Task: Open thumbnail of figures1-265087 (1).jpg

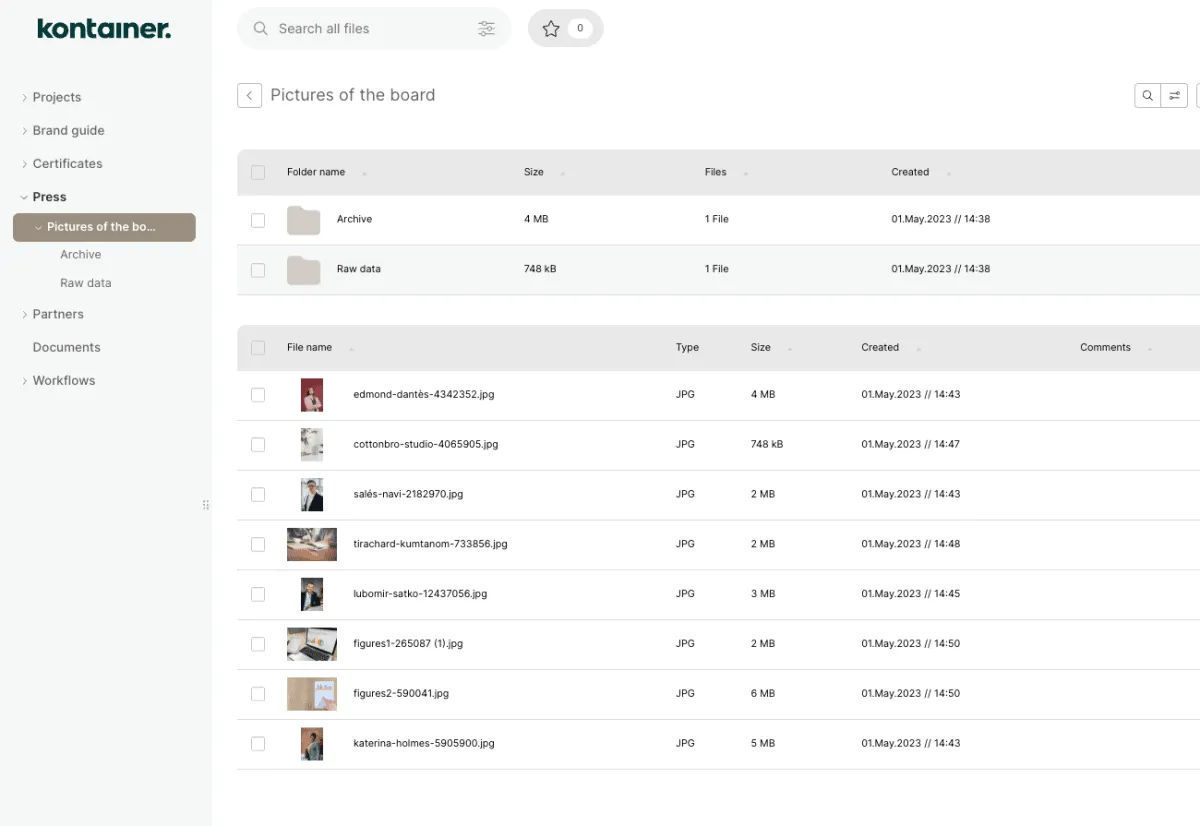Action: [x=312, y=644]
